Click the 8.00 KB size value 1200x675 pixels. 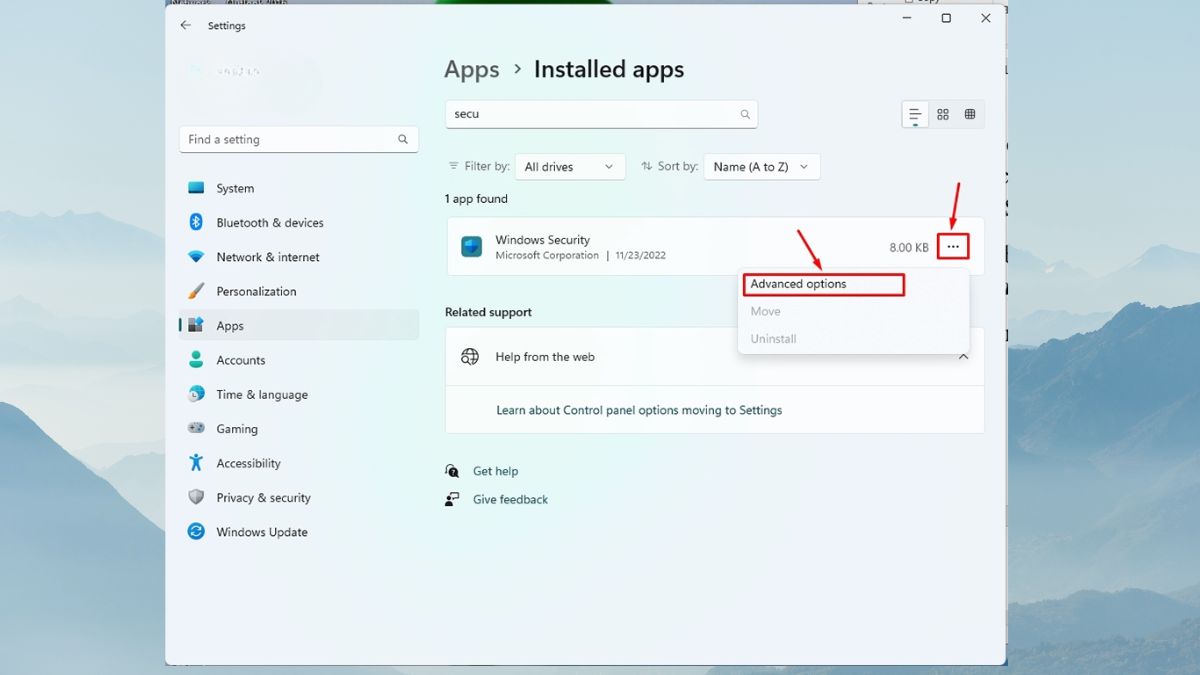point(909,247)
